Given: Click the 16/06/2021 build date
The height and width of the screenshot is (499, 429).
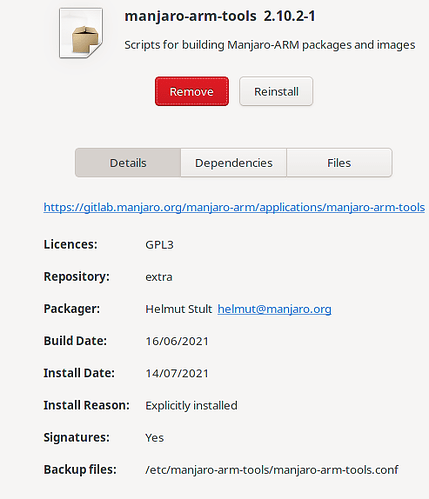Looking at the screenshot, I should pyautogui.click(x=177, y=341).
